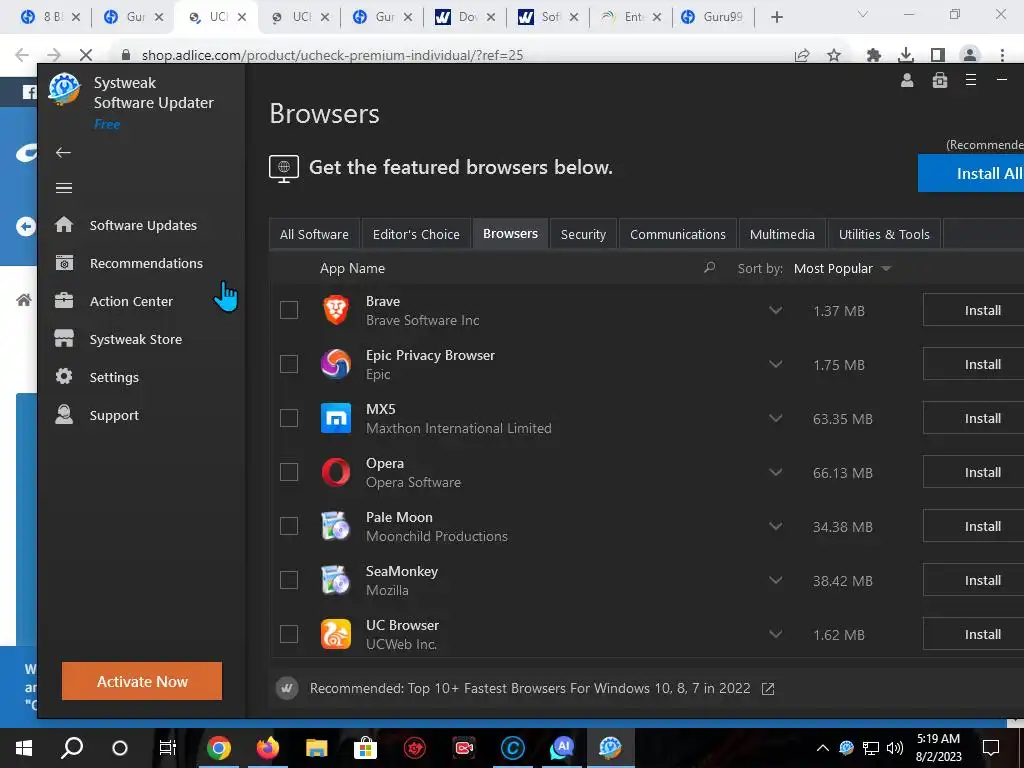Select the Browsers tab
Viewport: 1024px width, 768px height.
(x=510, y=233)
